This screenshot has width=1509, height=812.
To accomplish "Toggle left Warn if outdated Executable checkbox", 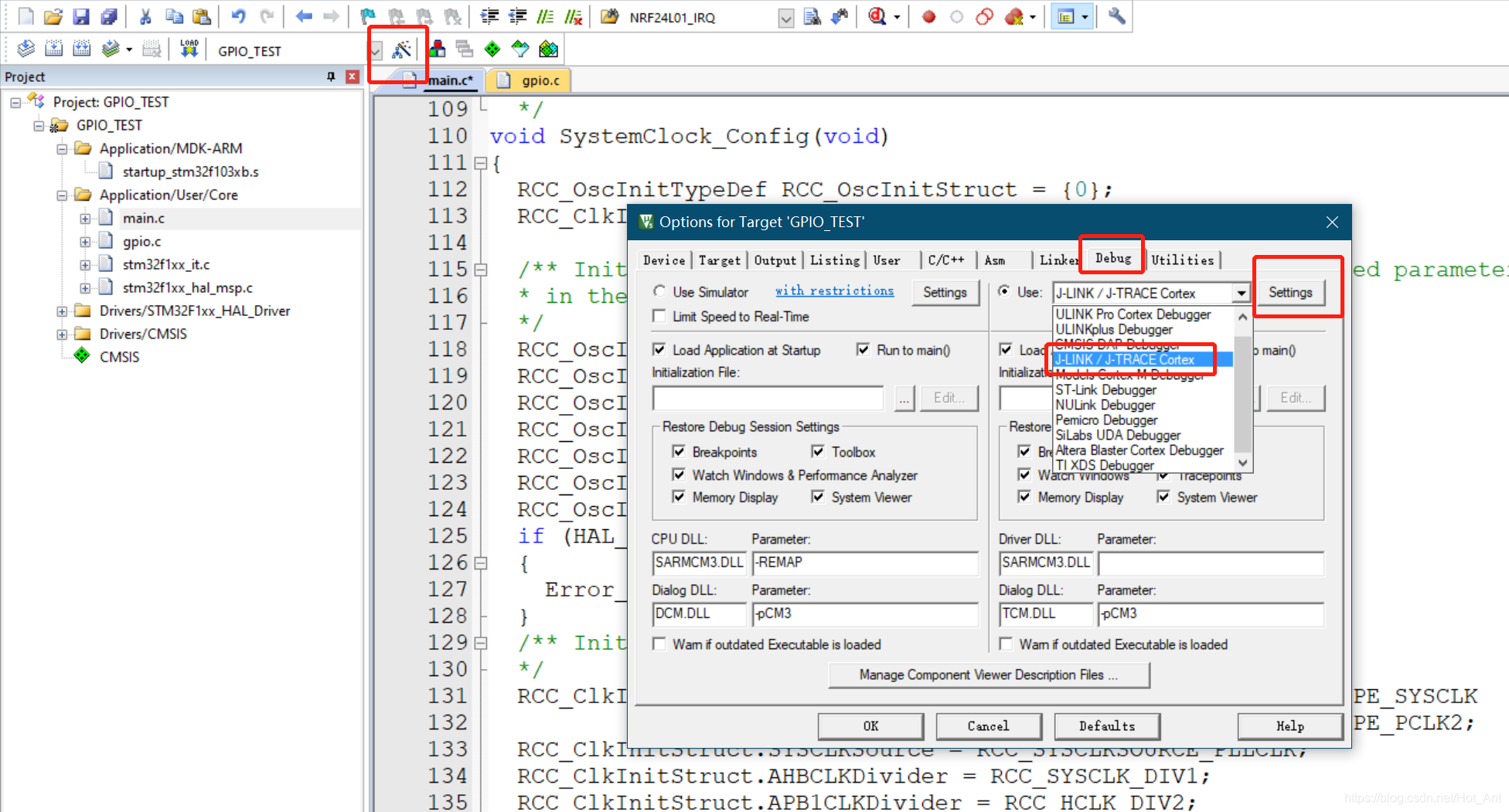I will pos(659,644).
